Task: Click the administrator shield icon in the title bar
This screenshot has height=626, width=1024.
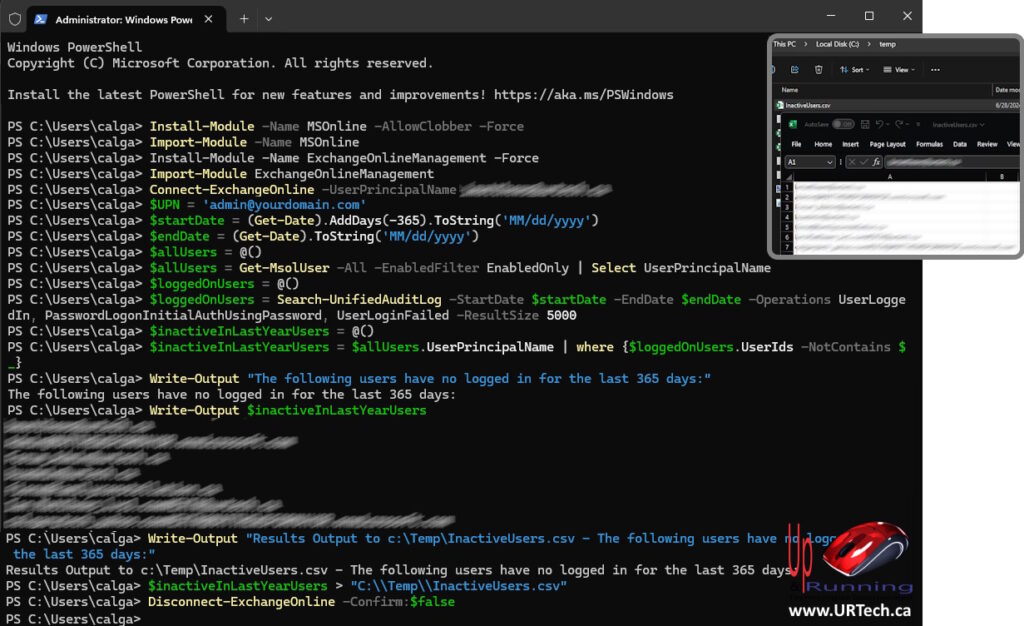Action: (x=15, y=18)
